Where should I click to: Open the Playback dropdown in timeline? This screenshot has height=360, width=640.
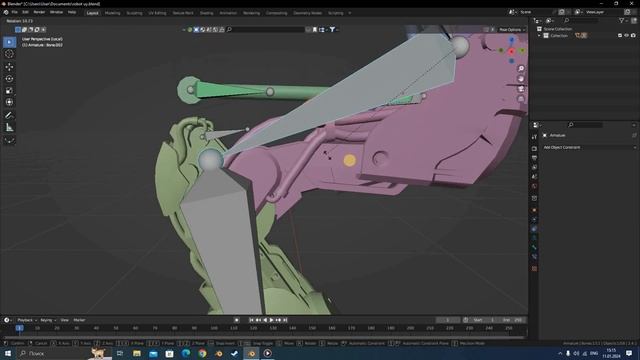click(27, 320)
